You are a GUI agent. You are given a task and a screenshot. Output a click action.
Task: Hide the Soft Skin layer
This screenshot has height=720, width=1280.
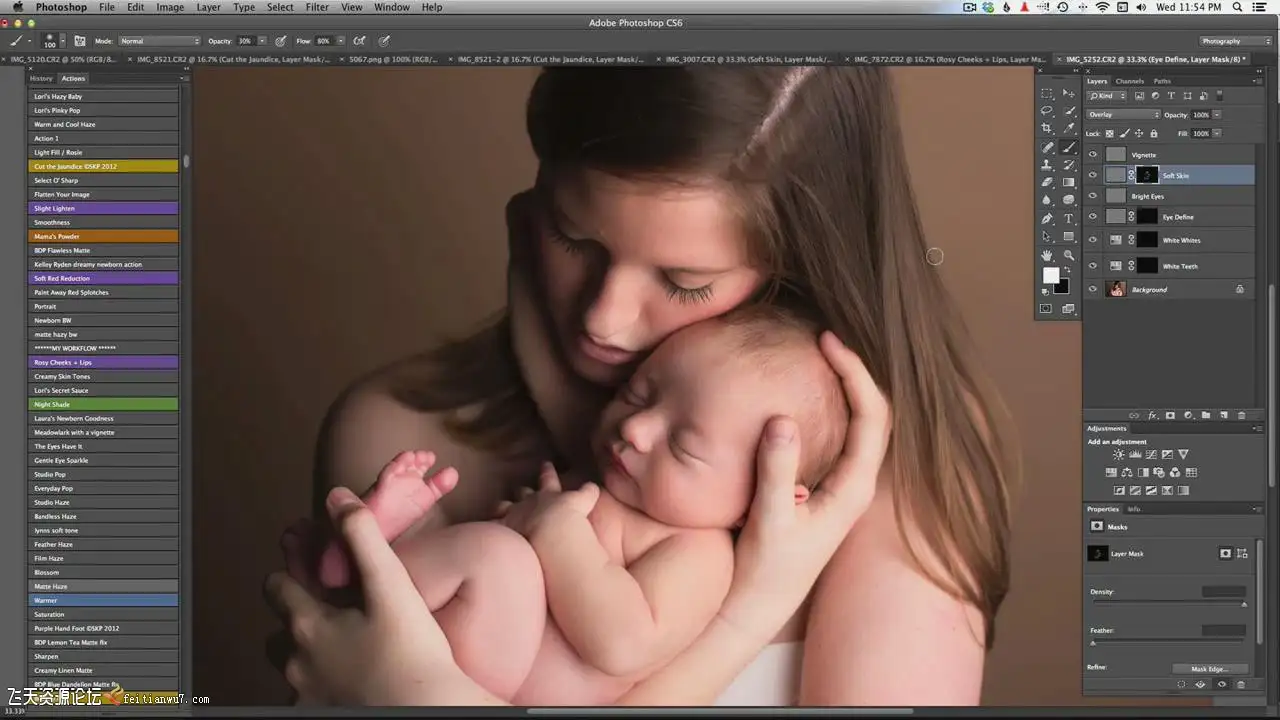1093,175
